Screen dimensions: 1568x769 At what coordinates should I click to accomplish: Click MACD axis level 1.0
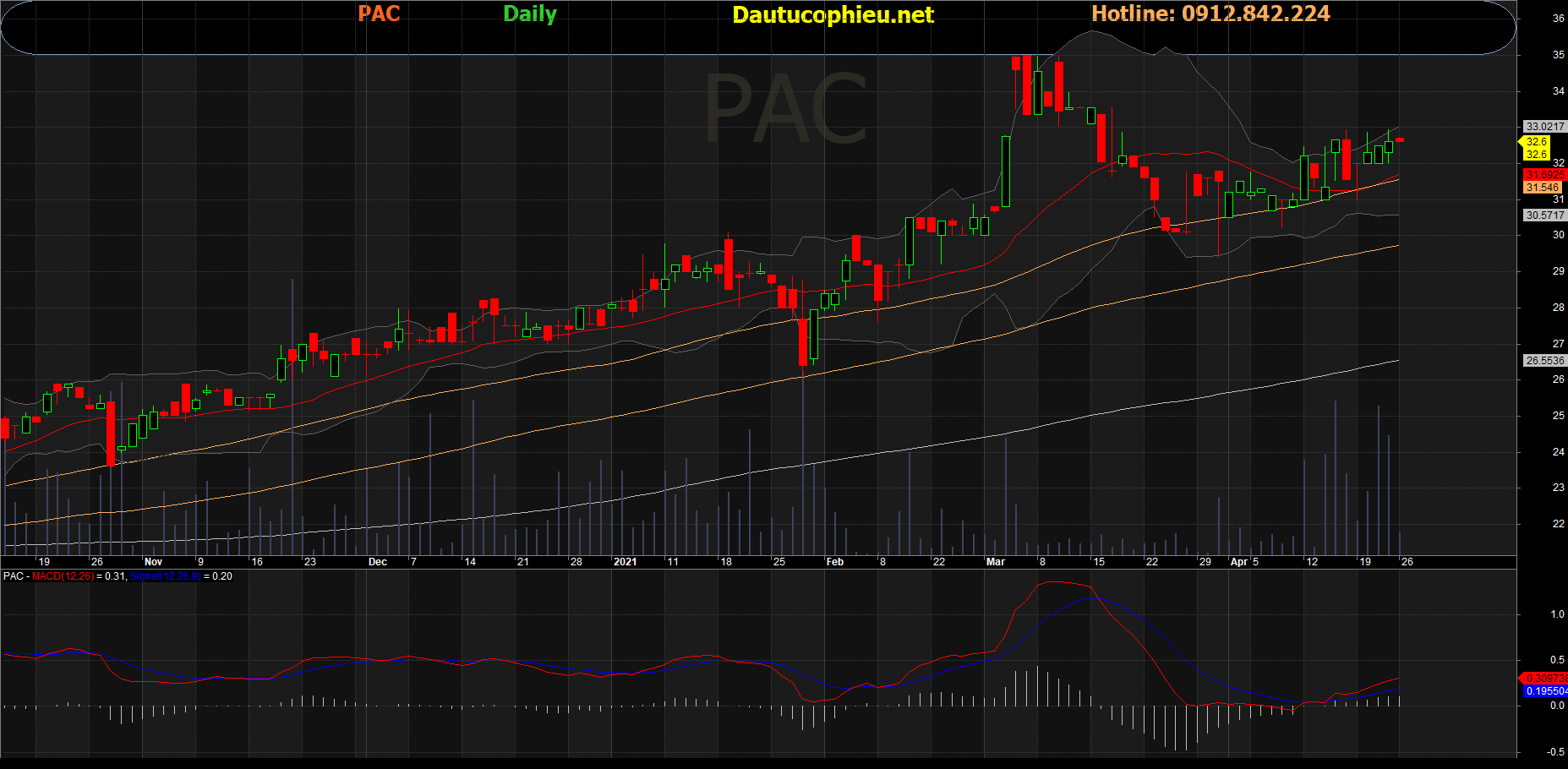[x=1557, y=614]
